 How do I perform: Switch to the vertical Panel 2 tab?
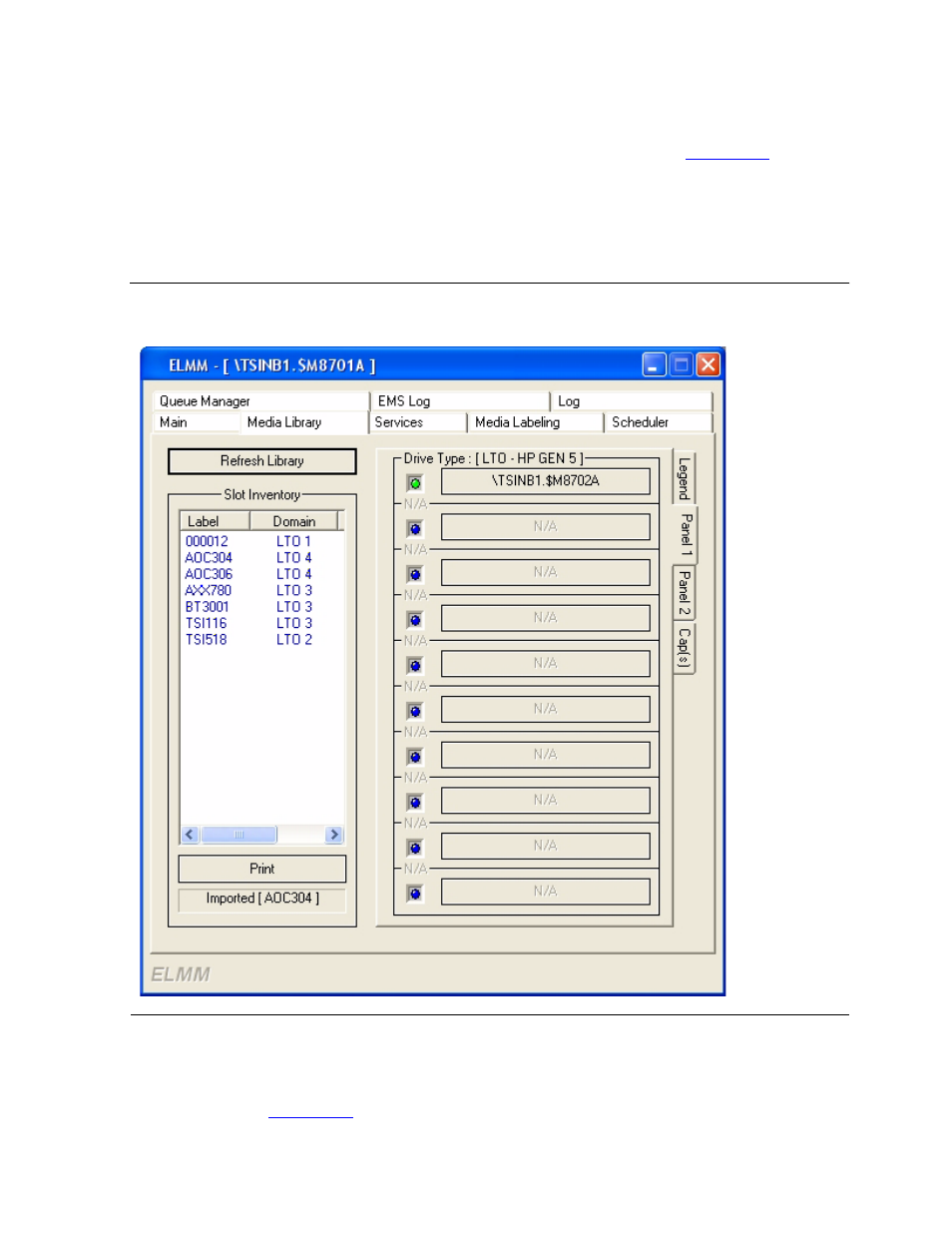tap(685, 593)
